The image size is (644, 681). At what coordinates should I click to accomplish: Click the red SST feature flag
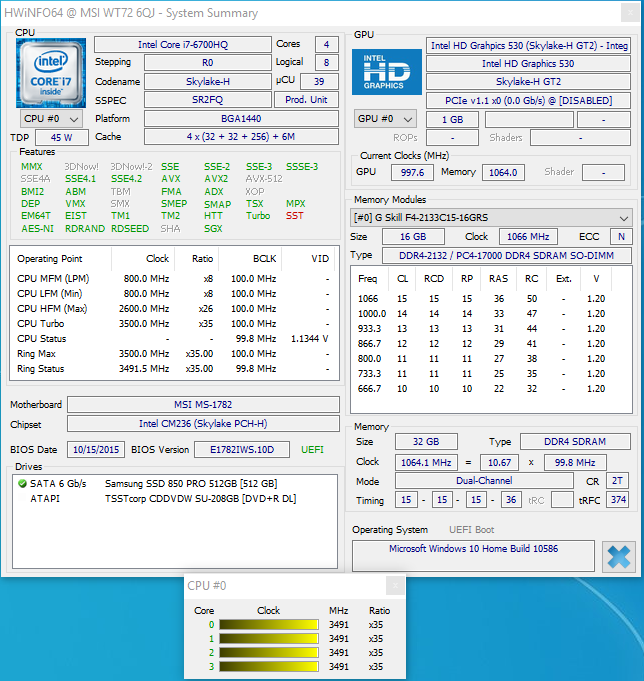click(x=294, y=215)
